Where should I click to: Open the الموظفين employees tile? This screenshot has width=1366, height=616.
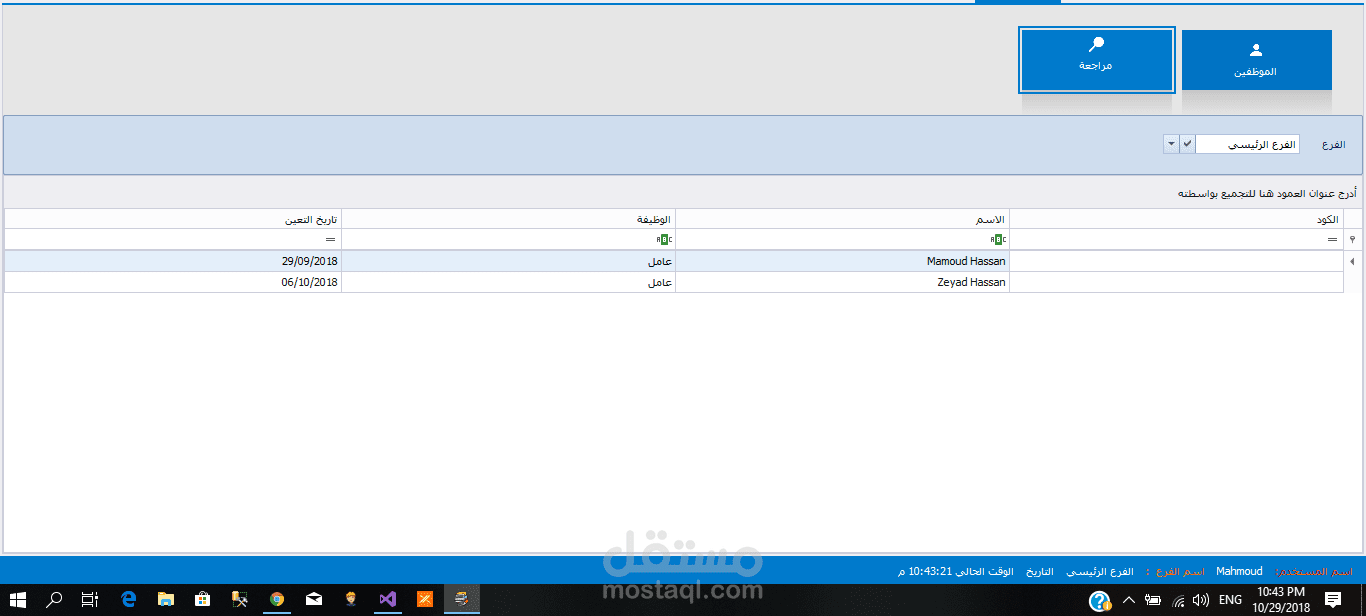[1256, 60]
